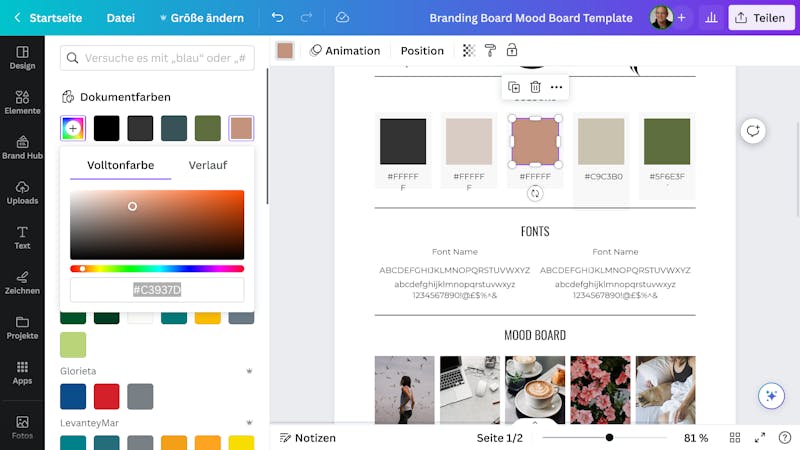Add a new document color
This screenshot has width=800, height=450.
point(73,128)
